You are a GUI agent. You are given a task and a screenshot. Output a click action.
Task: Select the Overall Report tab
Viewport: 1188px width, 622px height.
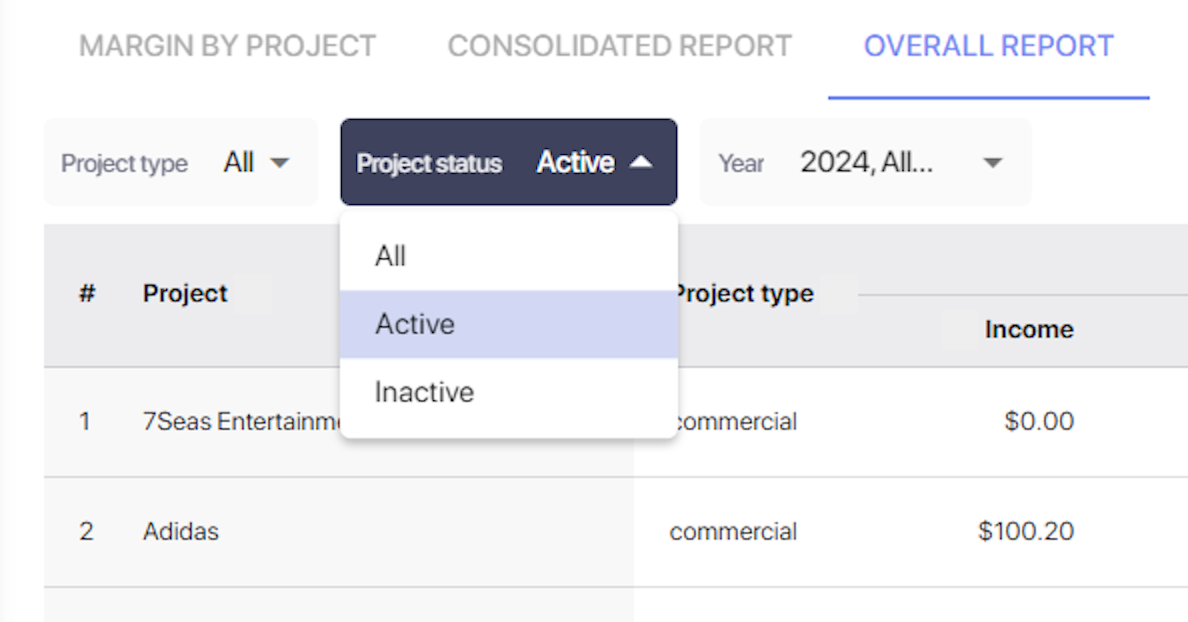pos(989,46)
